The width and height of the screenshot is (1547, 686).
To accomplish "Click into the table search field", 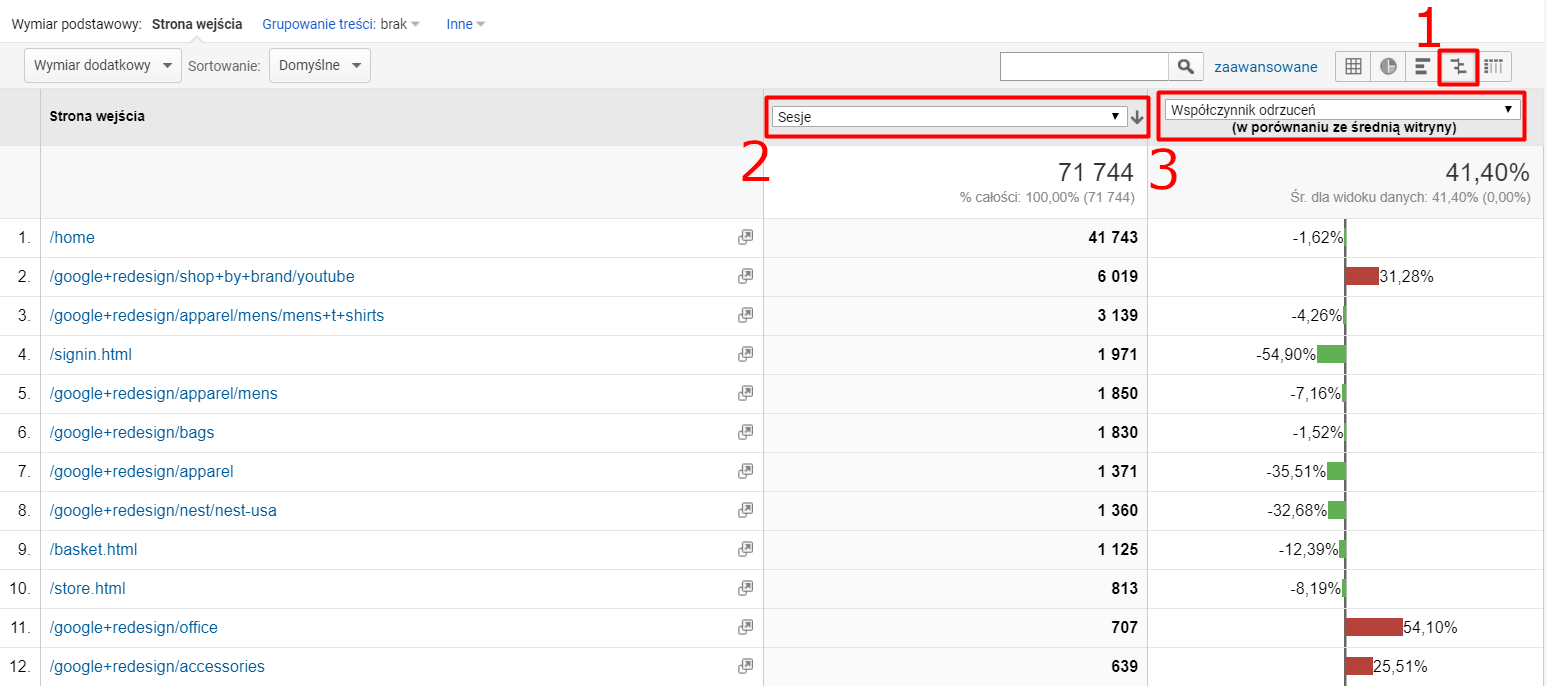I will pos(1084,67).
